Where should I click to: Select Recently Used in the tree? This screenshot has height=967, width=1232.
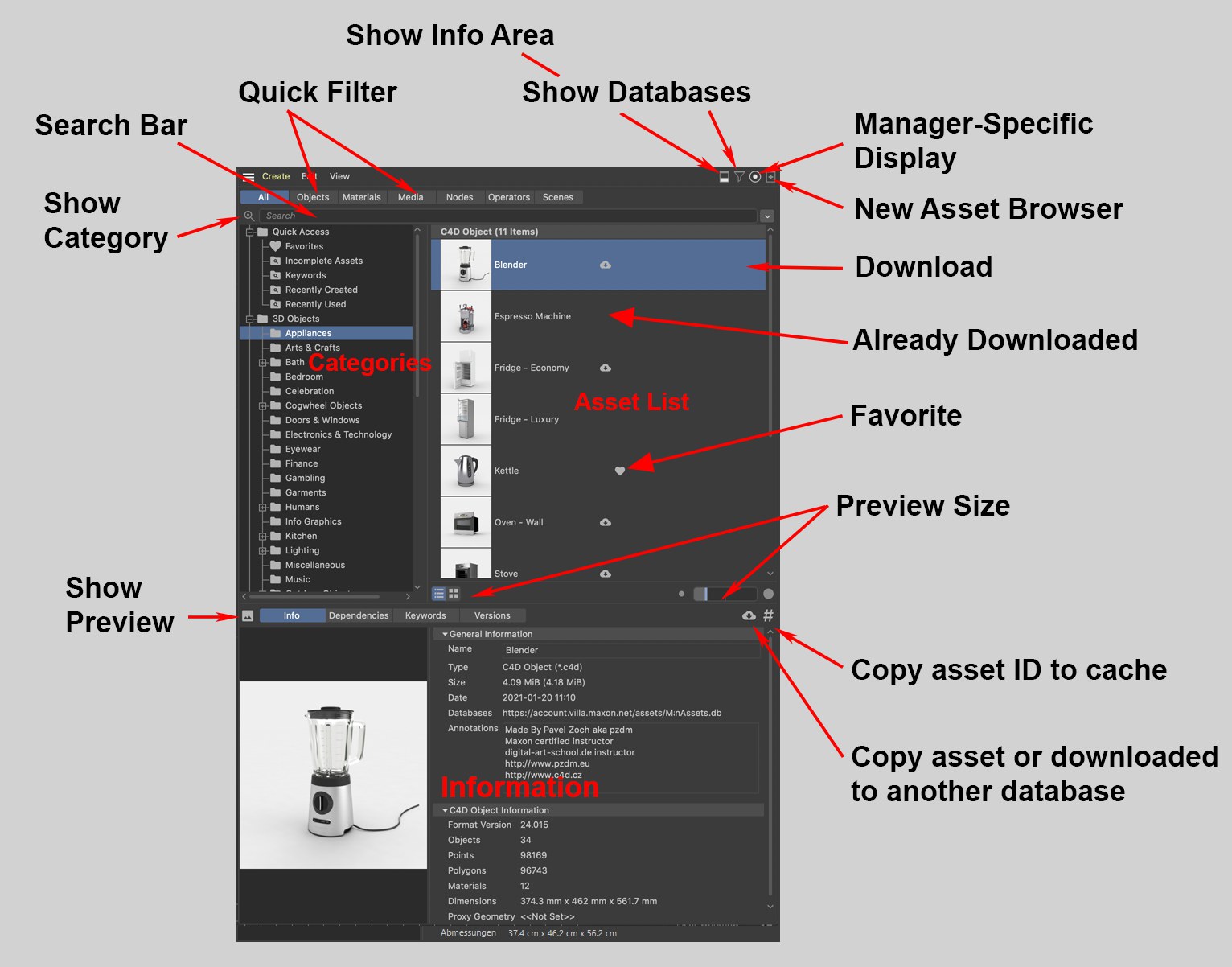315,304
